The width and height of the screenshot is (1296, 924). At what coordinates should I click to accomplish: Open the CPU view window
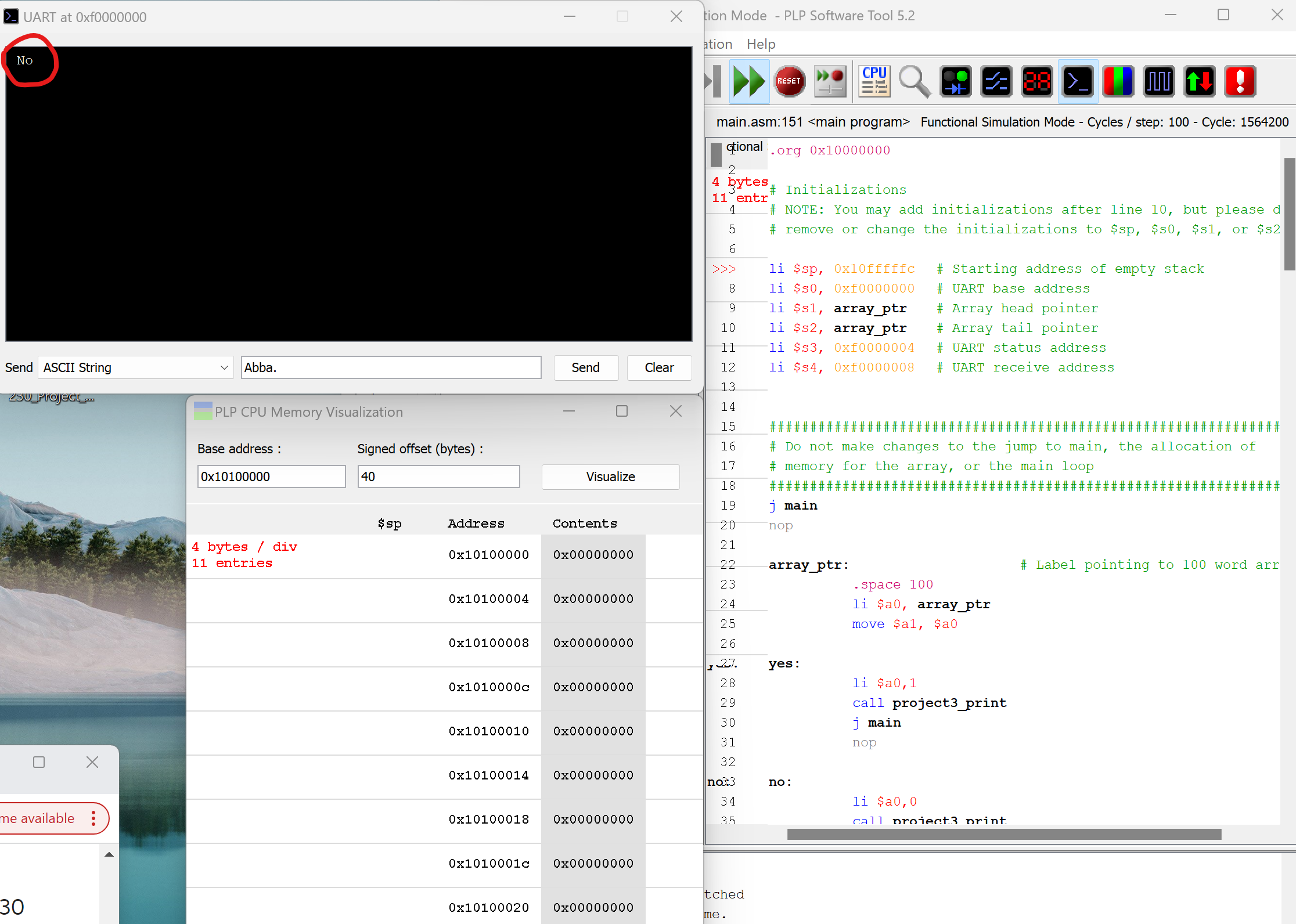click(x=874, y=81)
